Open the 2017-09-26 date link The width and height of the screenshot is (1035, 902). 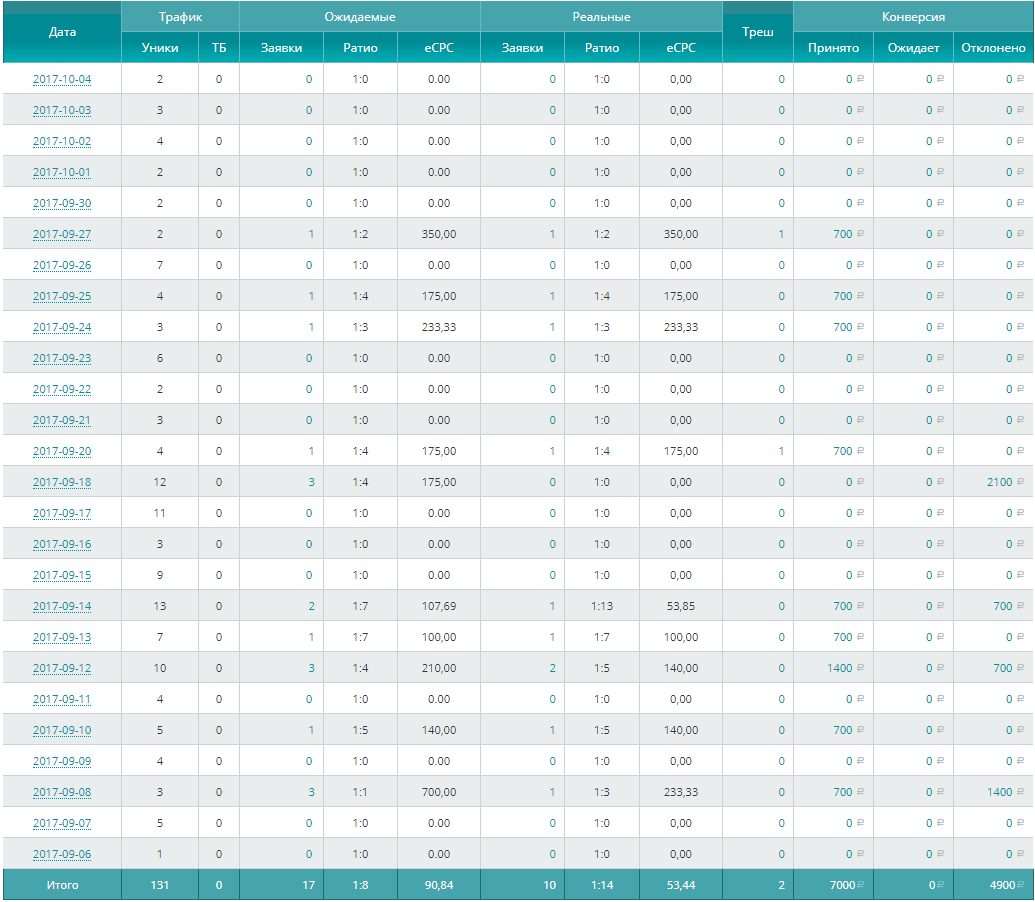pos(62,265)
